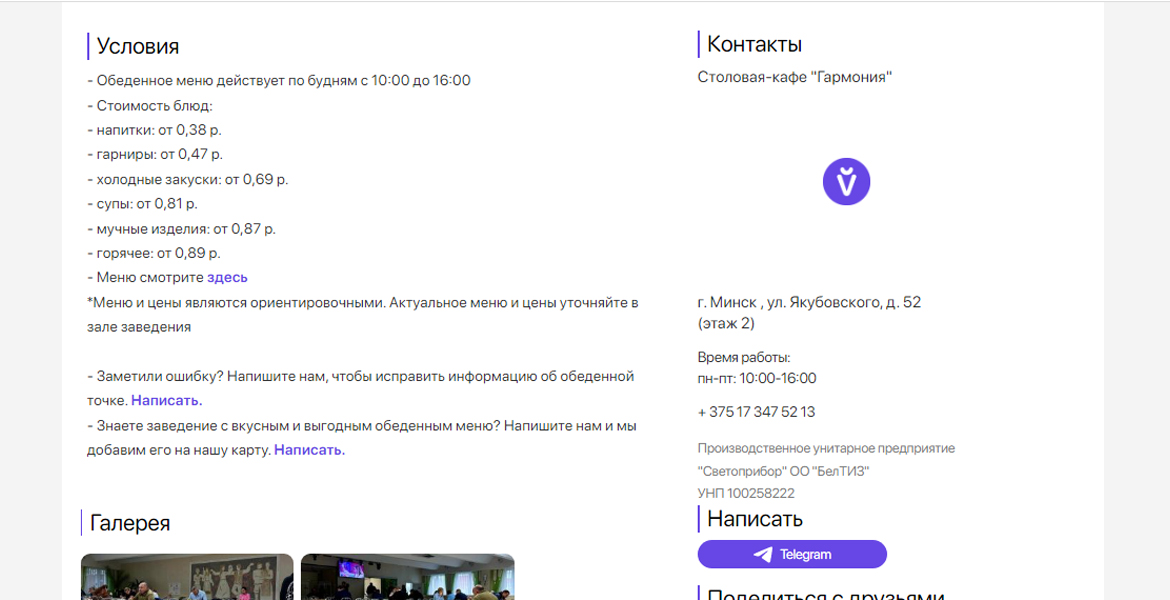Select the "Контакты" section heading
Screen dimensions: 1170x600
754,44
